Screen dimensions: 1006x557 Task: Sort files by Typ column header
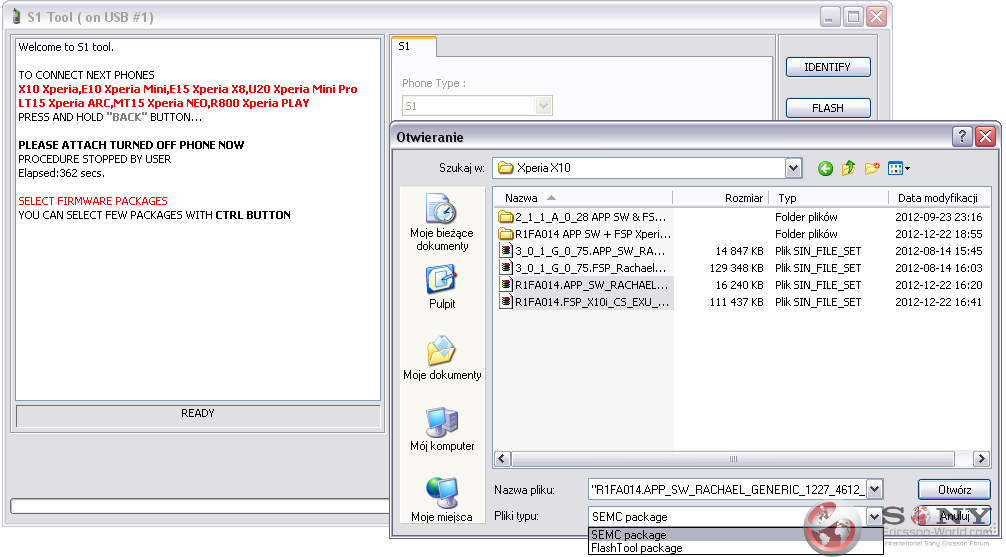(828, 198)
